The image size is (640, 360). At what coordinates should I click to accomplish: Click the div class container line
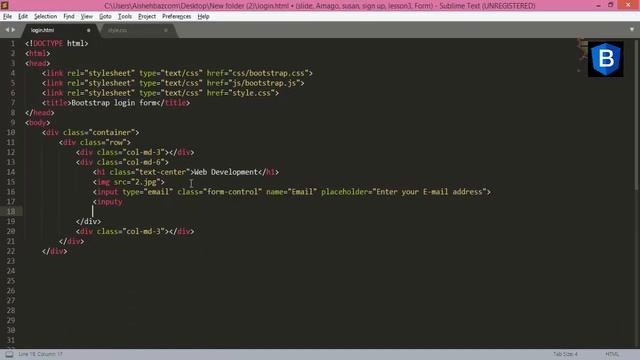(91, 132)
